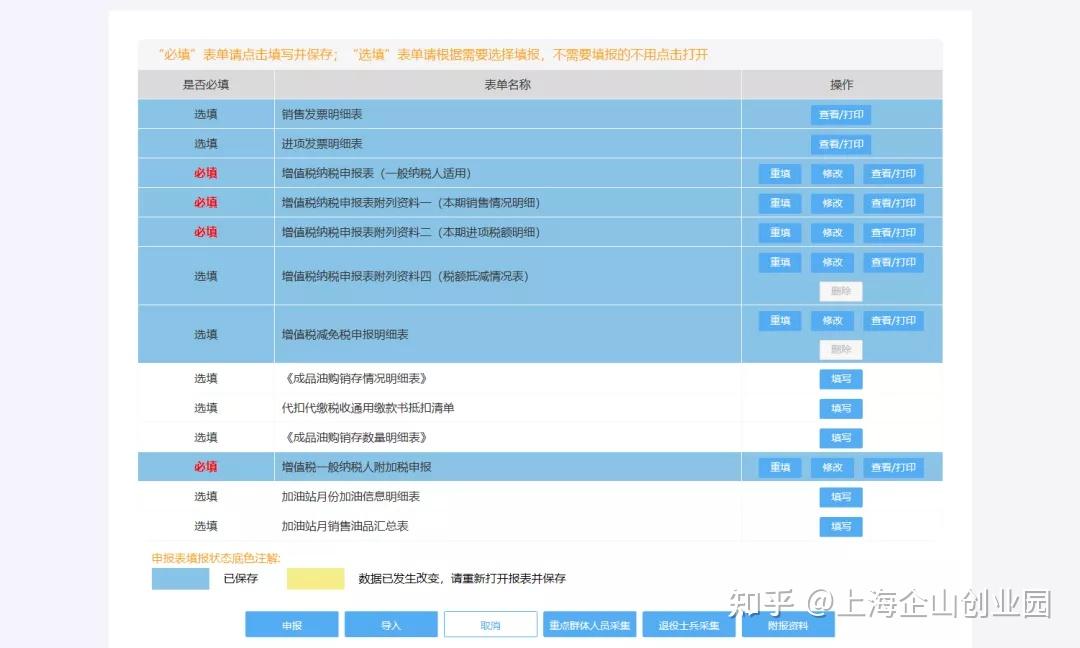Click 填写 for 加油站月销售油品汇总表

[840, 526]
